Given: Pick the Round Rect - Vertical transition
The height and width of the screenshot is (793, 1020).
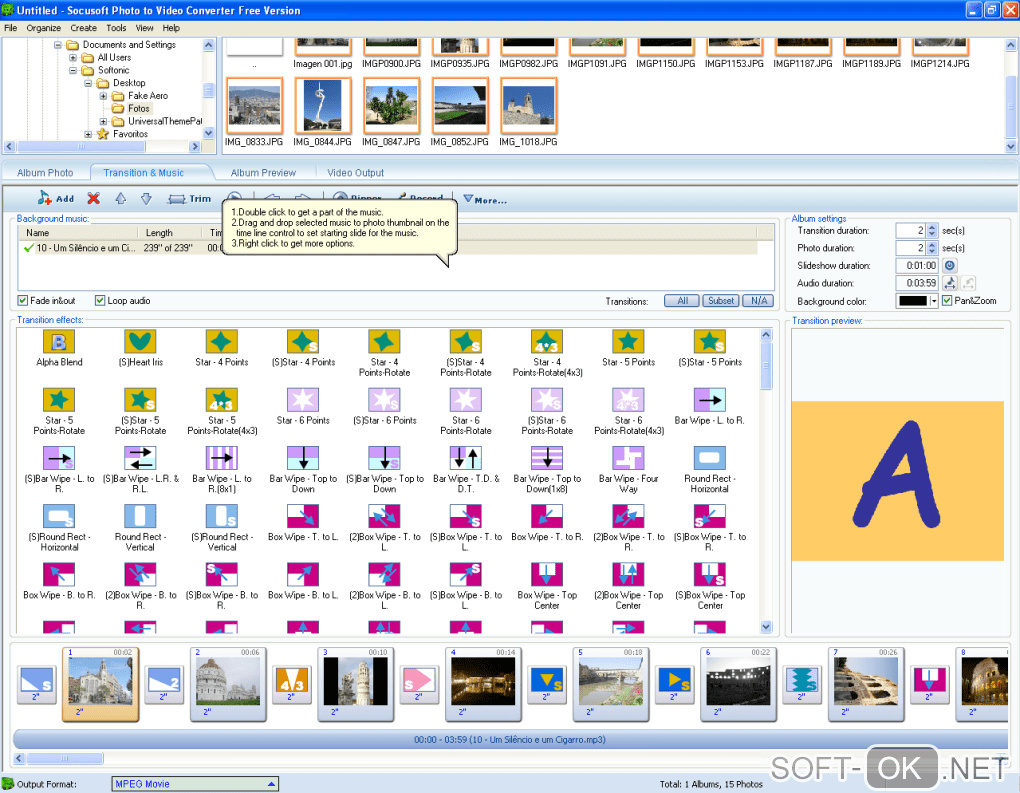Looking at the screenshot, I should click(141, 517).
